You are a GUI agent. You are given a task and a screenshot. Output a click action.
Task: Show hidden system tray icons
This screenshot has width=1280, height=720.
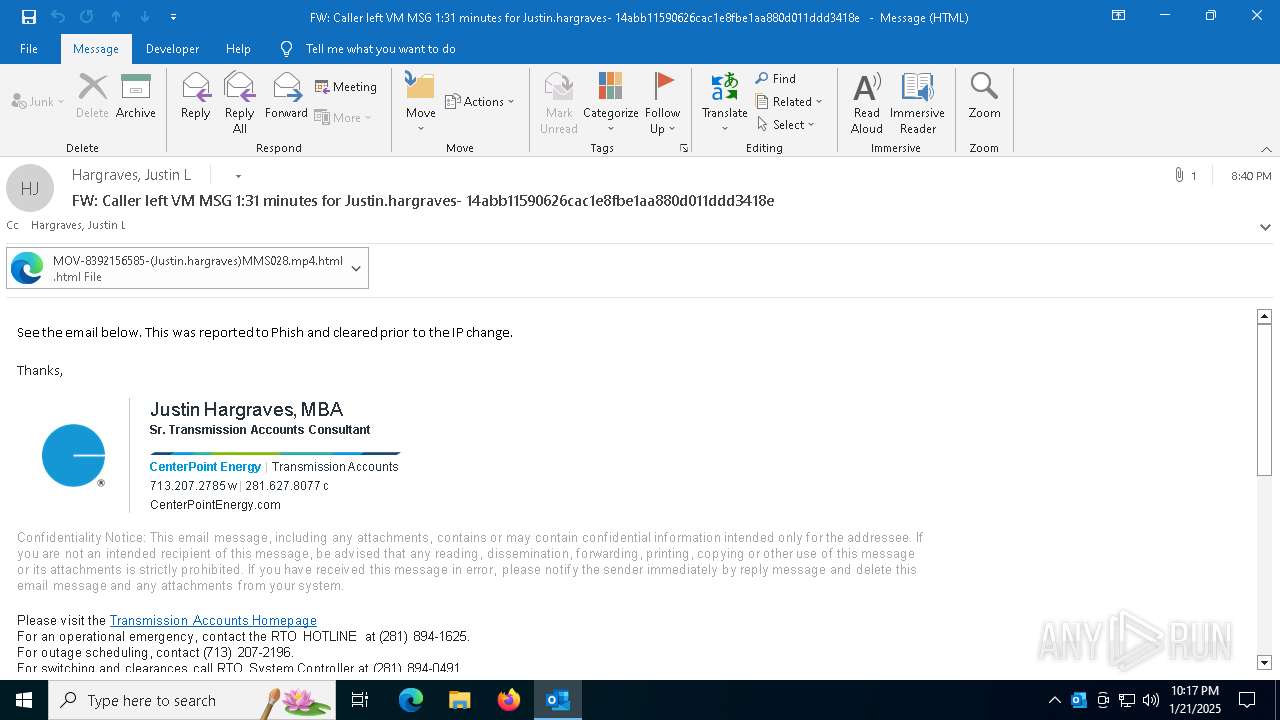point(1054,700)
